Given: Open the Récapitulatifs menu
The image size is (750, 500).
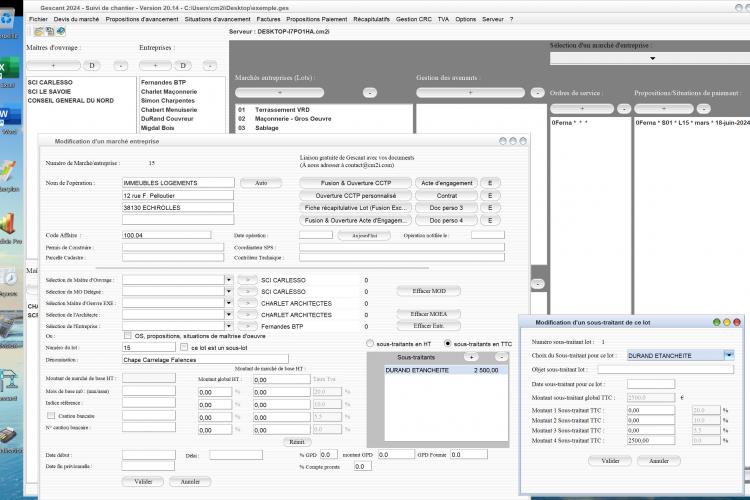Looking at the screenshot, I should click(372, 19).
